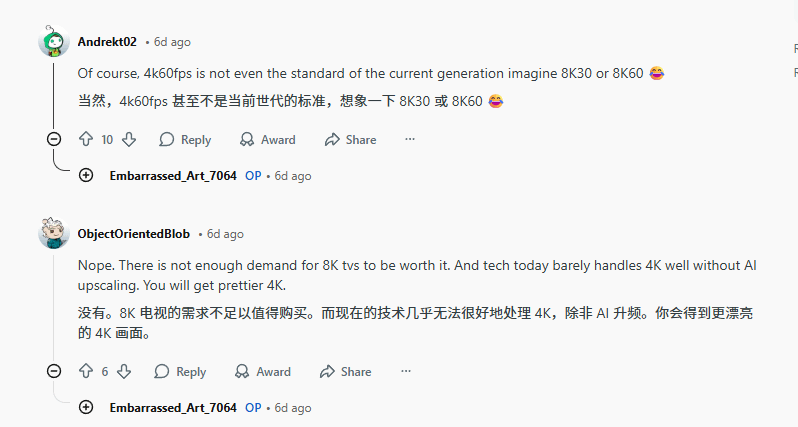Reply to ObjectOrientedBlob's comment
798x427 pixels.
[180, 372]
